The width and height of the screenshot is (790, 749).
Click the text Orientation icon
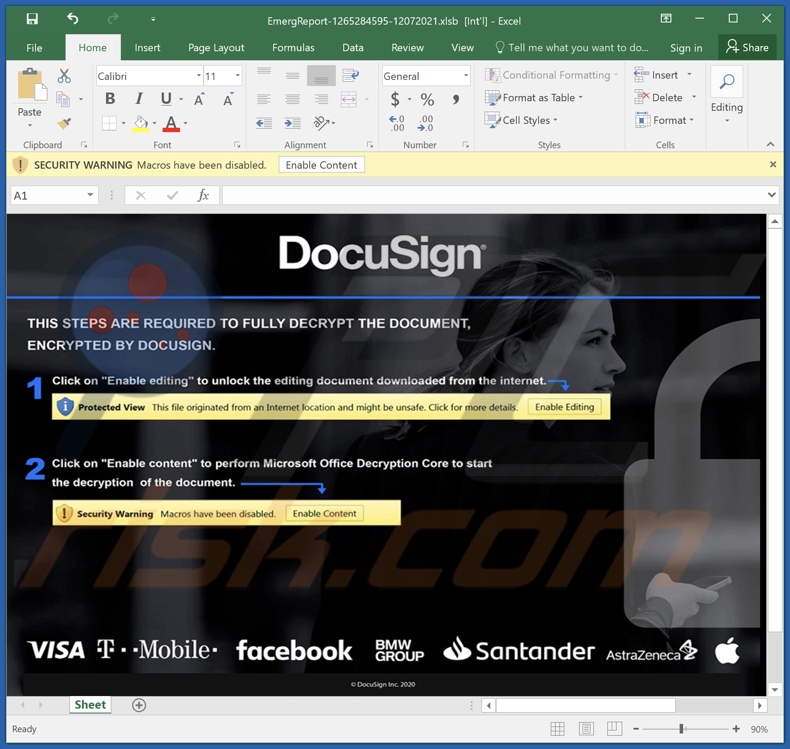[x=321, y=123]
